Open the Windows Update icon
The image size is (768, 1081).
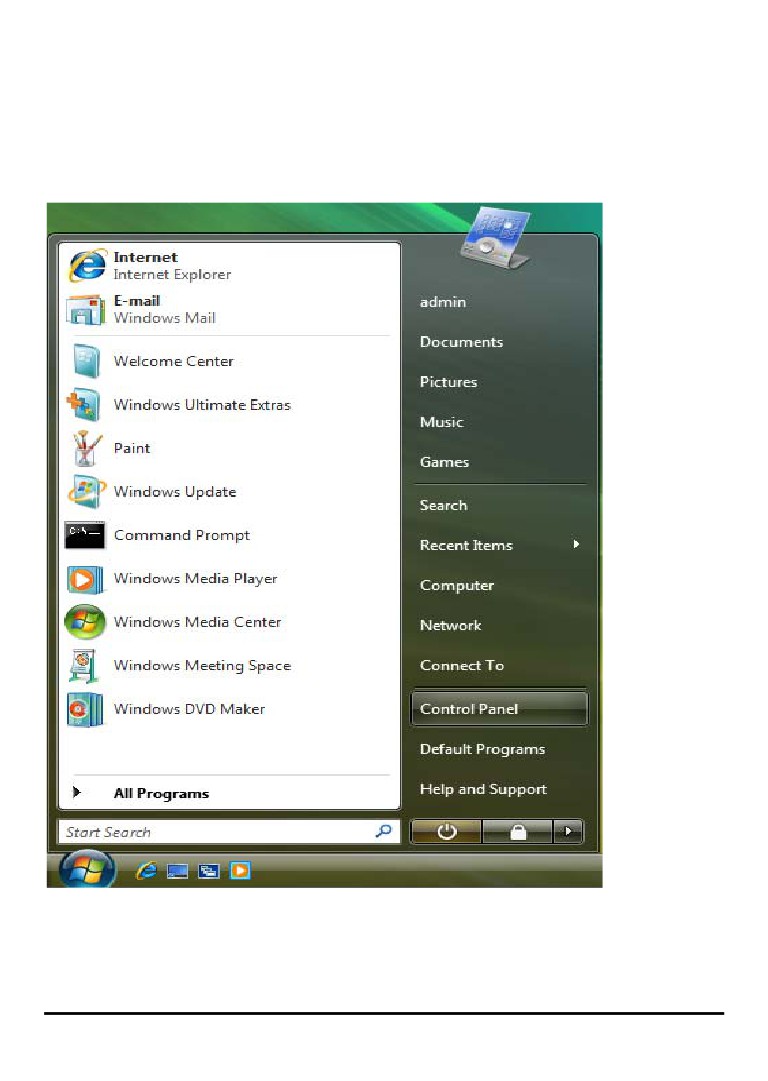[x=86, y=492]
